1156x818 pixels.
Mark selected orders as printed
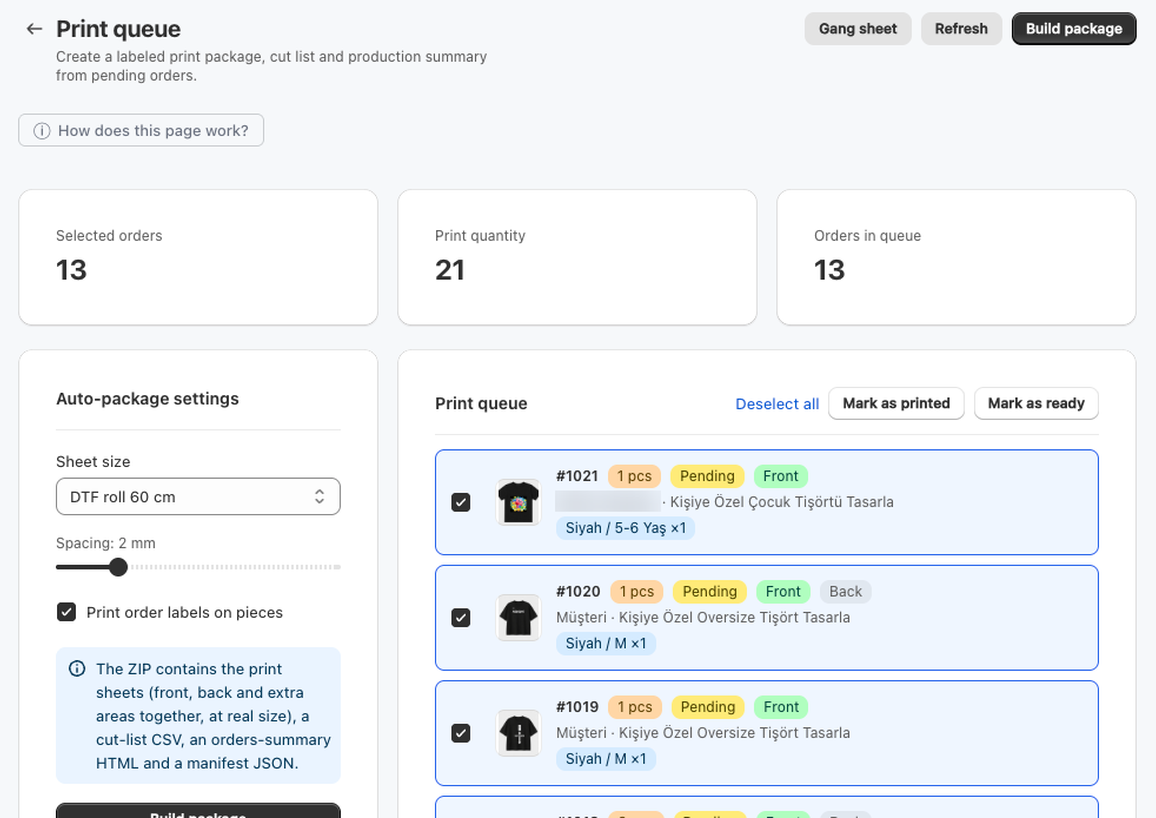(896, 403)
